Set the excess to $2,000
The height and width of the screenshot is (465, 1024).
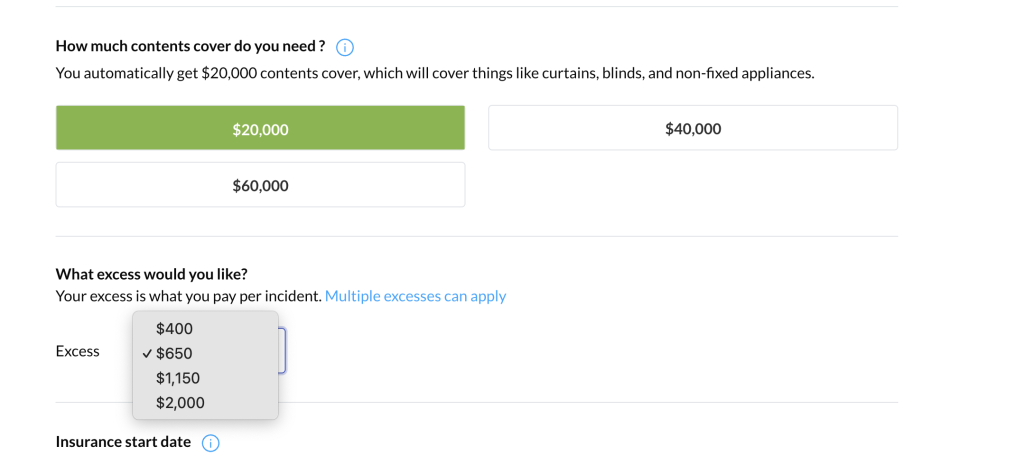point(180,403)
